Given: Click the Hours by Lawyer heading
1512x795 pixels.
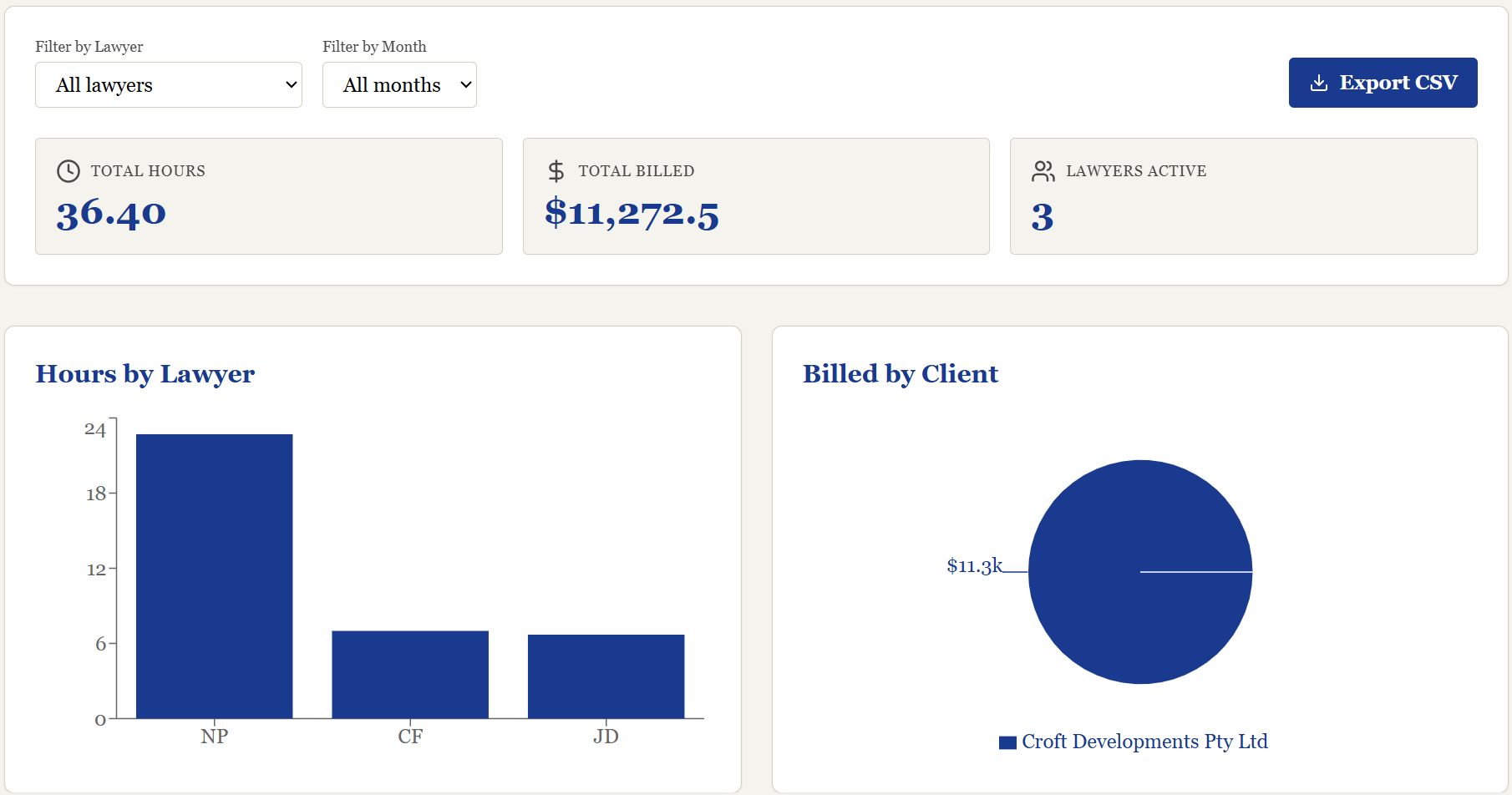Looking at the screenshot, I should [145, 374].
